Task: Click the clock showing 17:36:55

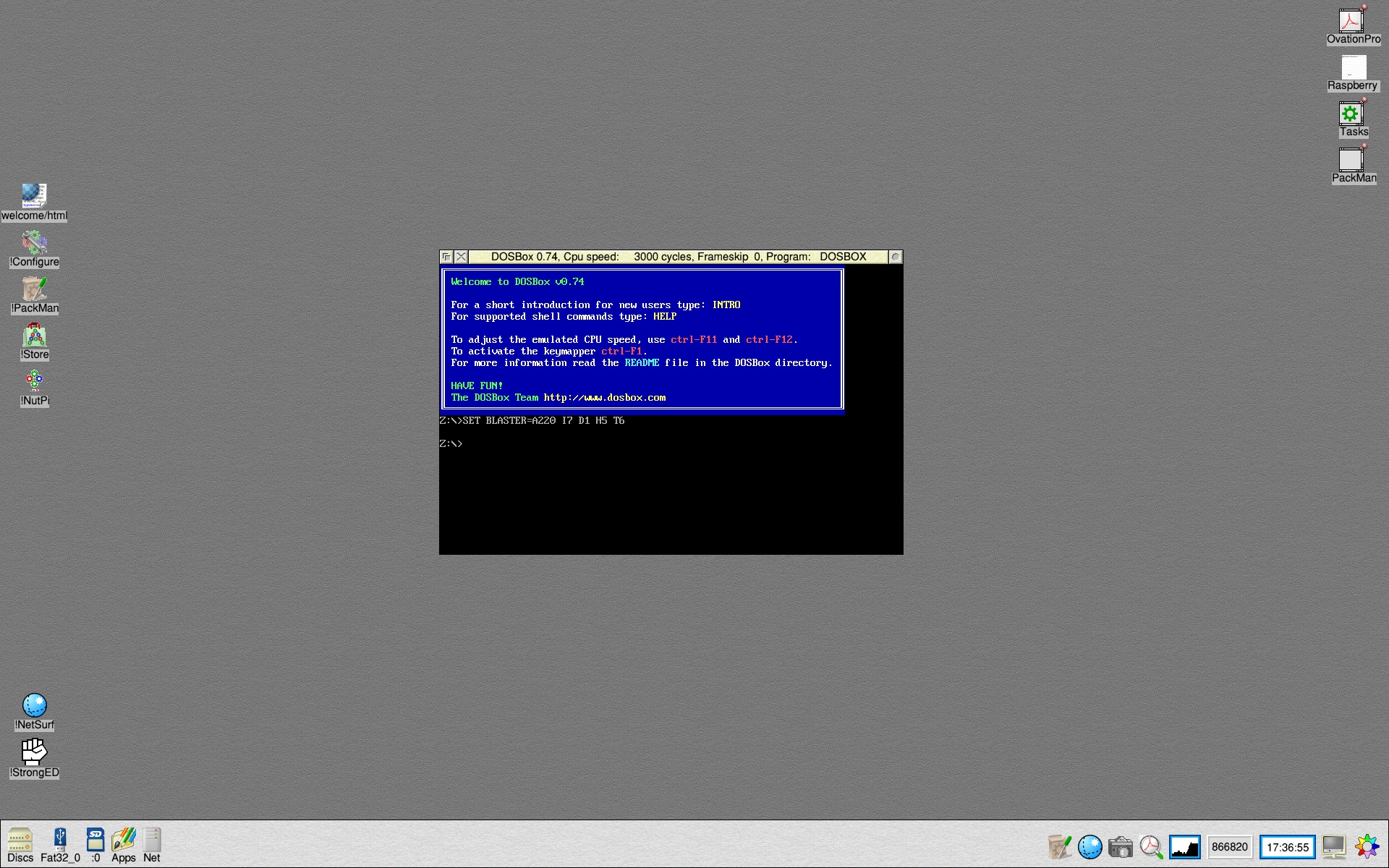Action: coord(1287,847)
